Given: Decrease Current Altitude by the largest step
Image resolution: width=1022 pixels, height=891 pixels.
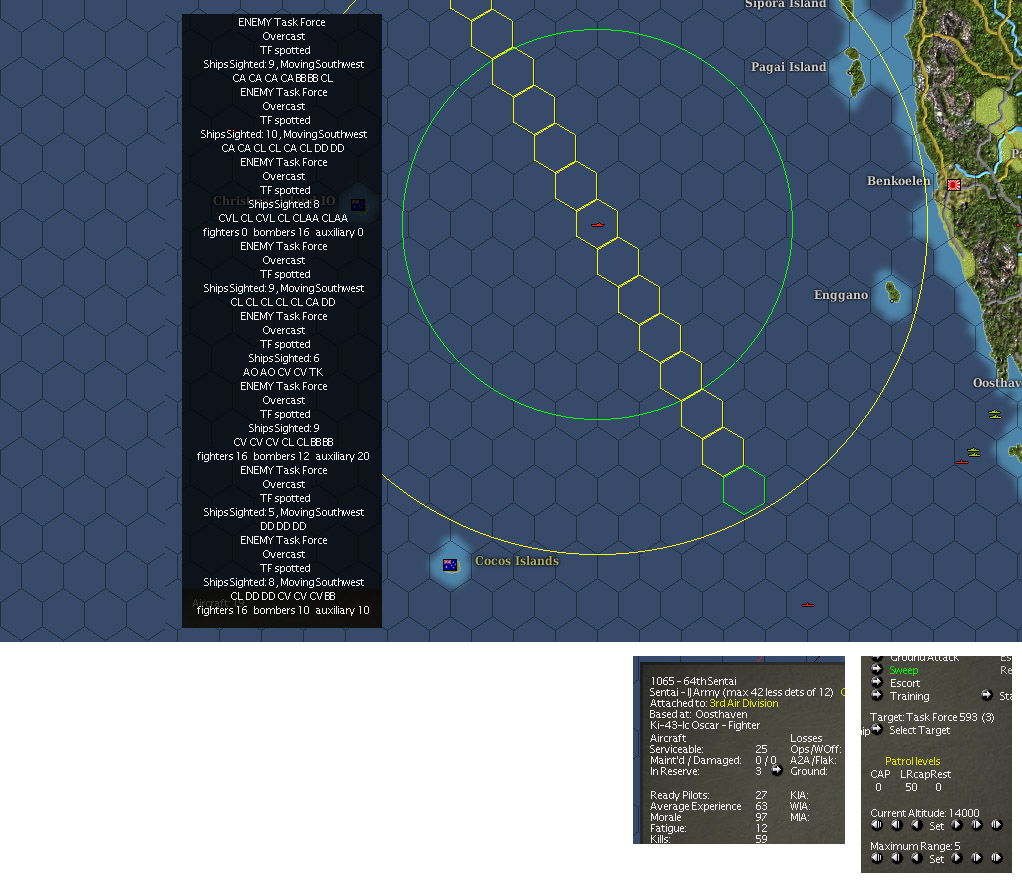Looking at the screenshot, I should [x=877, y=825].
